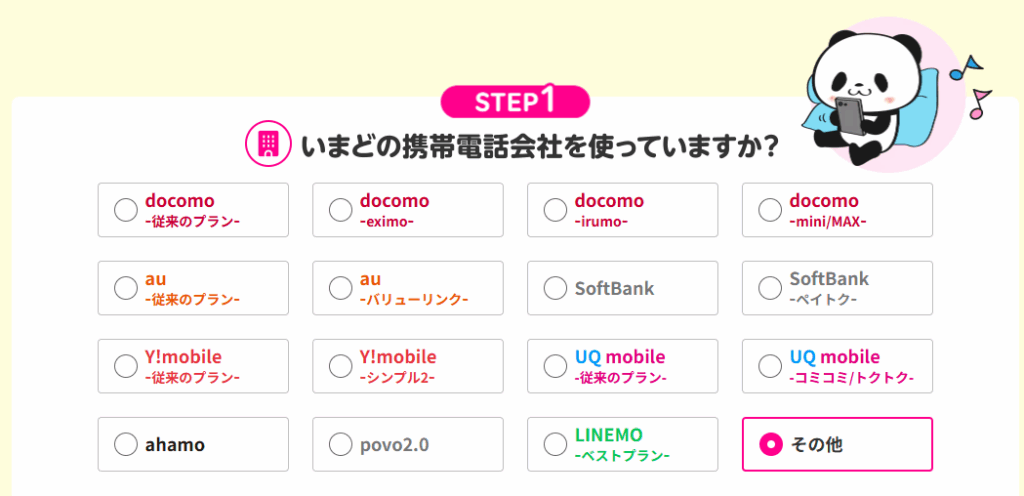
Task: Select the ahamo carrier option
Action: 193,444
